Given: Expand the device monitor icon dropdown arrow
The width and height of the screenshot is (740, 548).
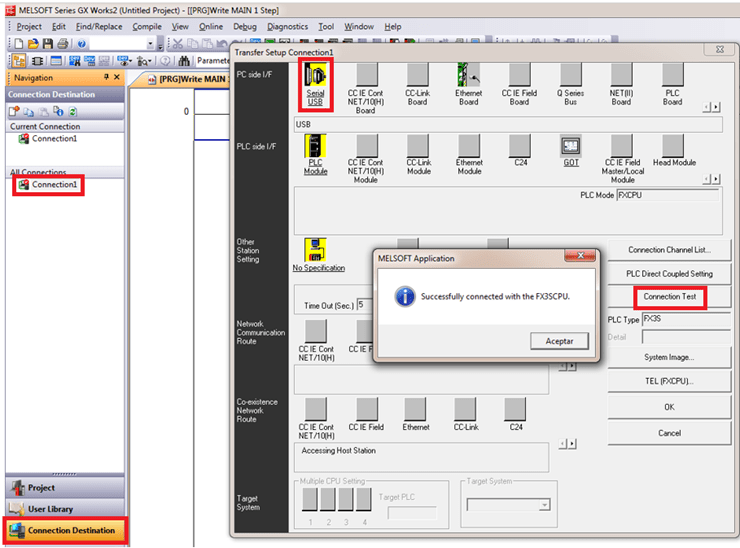Looking at the screenshot, I should pyautogui.click(x=129, y=61).
